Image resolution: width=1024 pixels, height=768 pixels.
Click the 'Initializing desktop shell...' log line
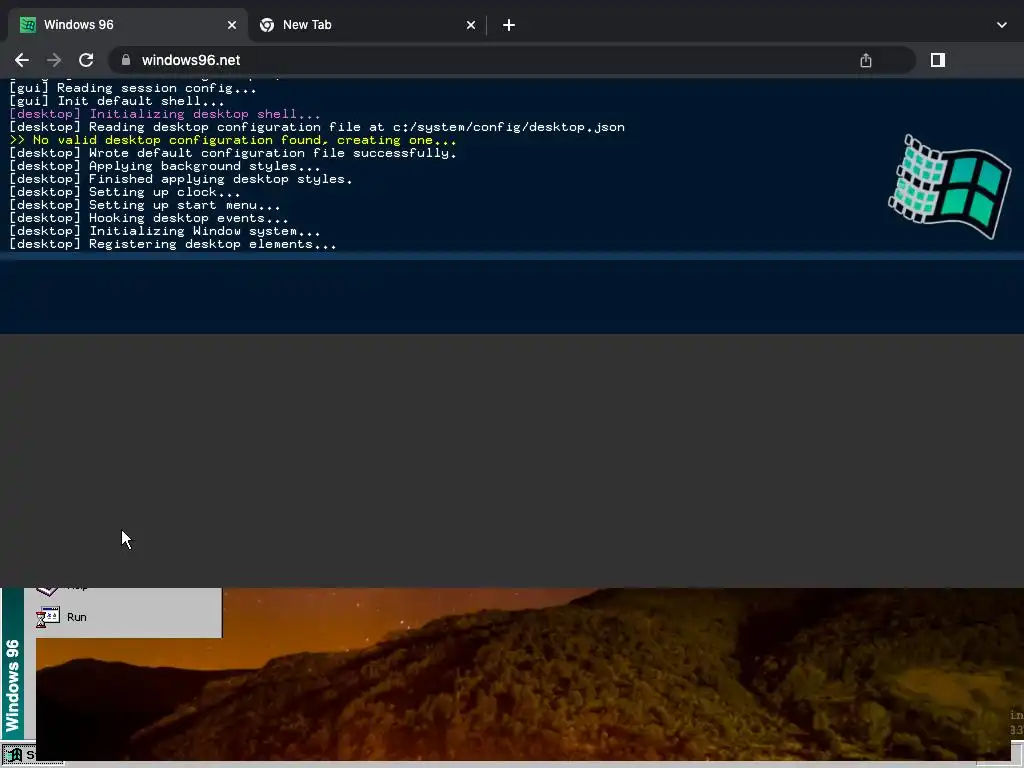pos(165,114)
